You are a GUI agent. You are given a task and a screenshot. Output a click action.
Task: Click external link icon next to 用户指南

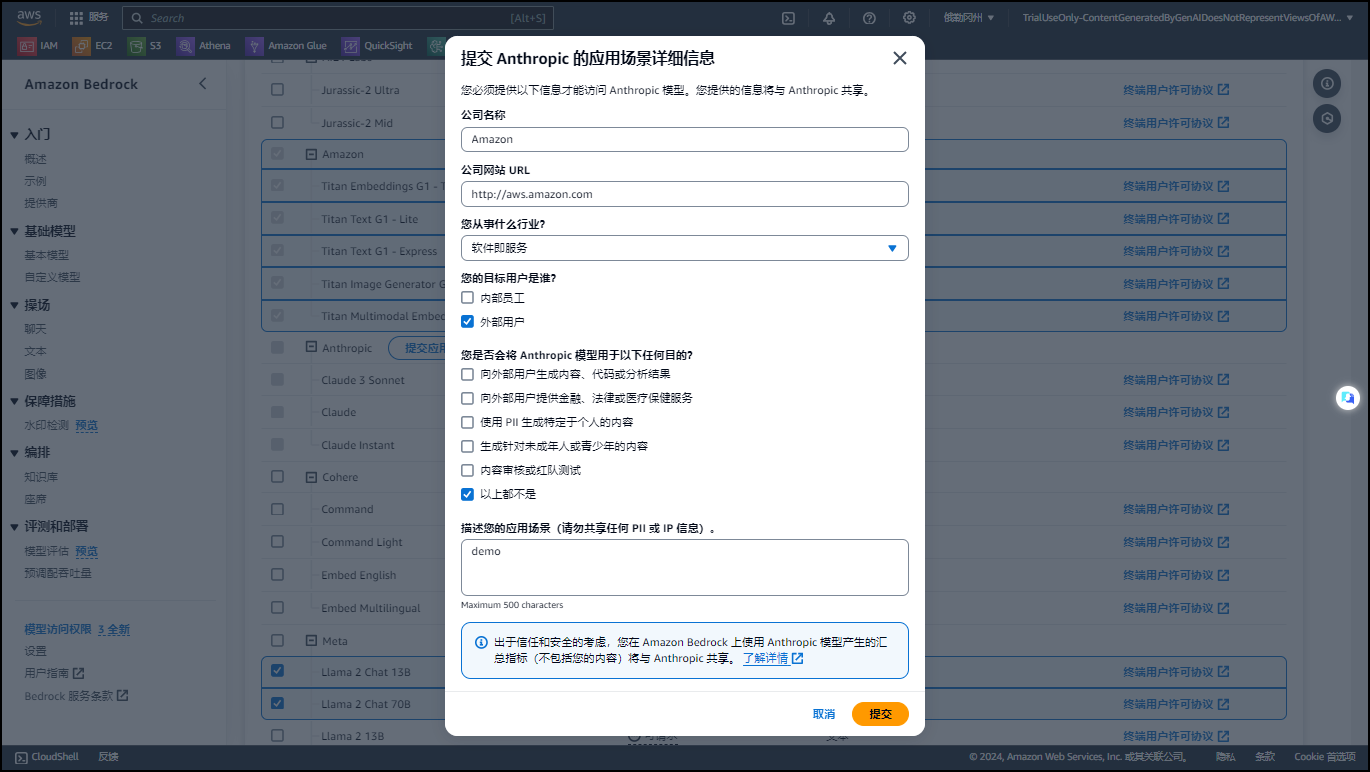pyautogui.click(x=79, y=674)
